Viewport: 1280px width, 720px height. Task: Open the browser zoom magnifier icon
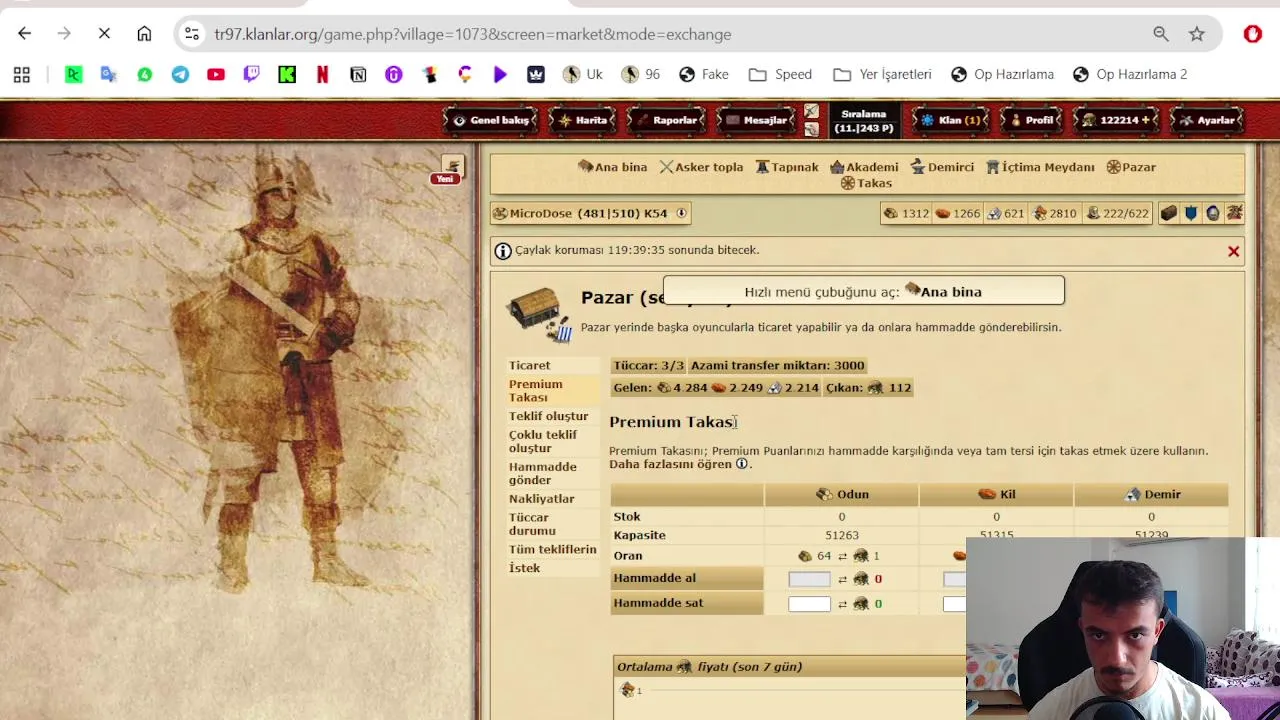click(x=1161, y=34)
